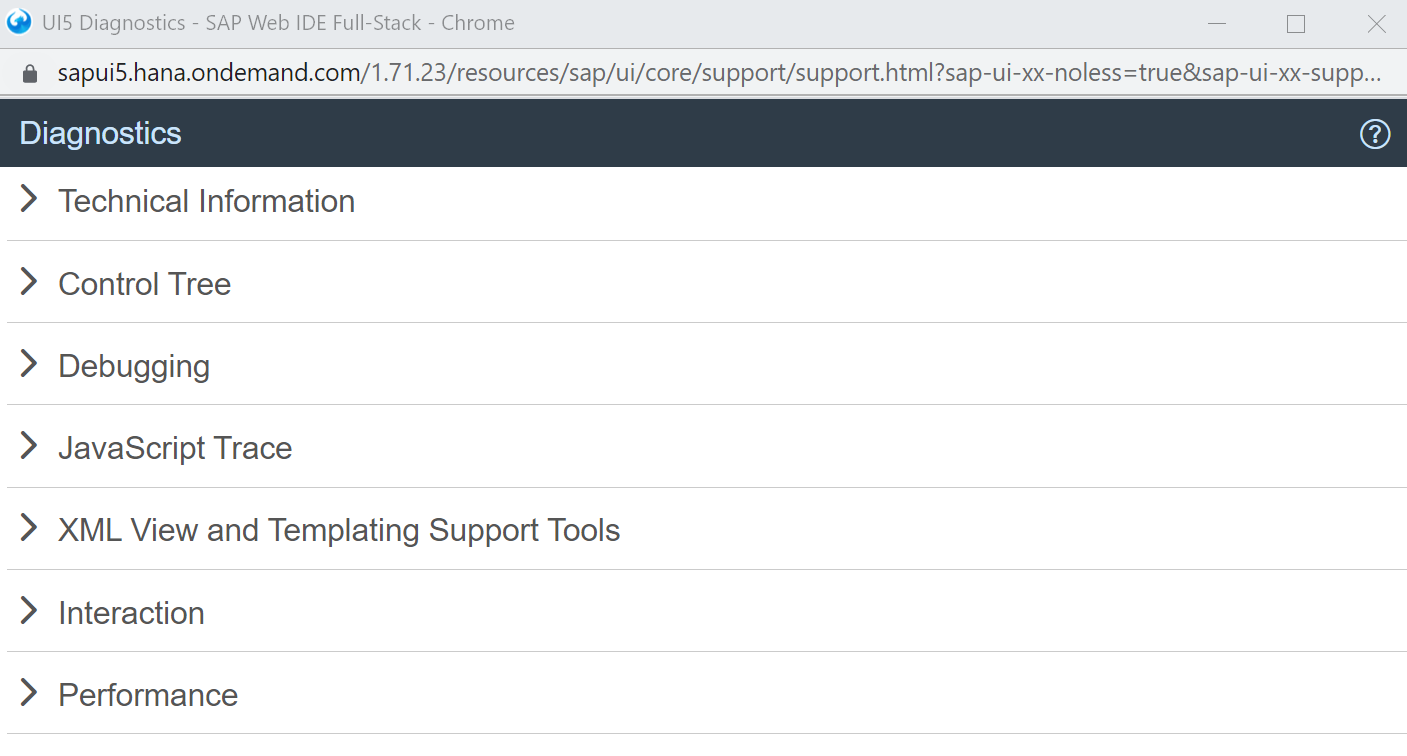Viewport: 1407px width, 756px height.
Task: Expand XML View and Templating chevron
Action: point(29,528)
